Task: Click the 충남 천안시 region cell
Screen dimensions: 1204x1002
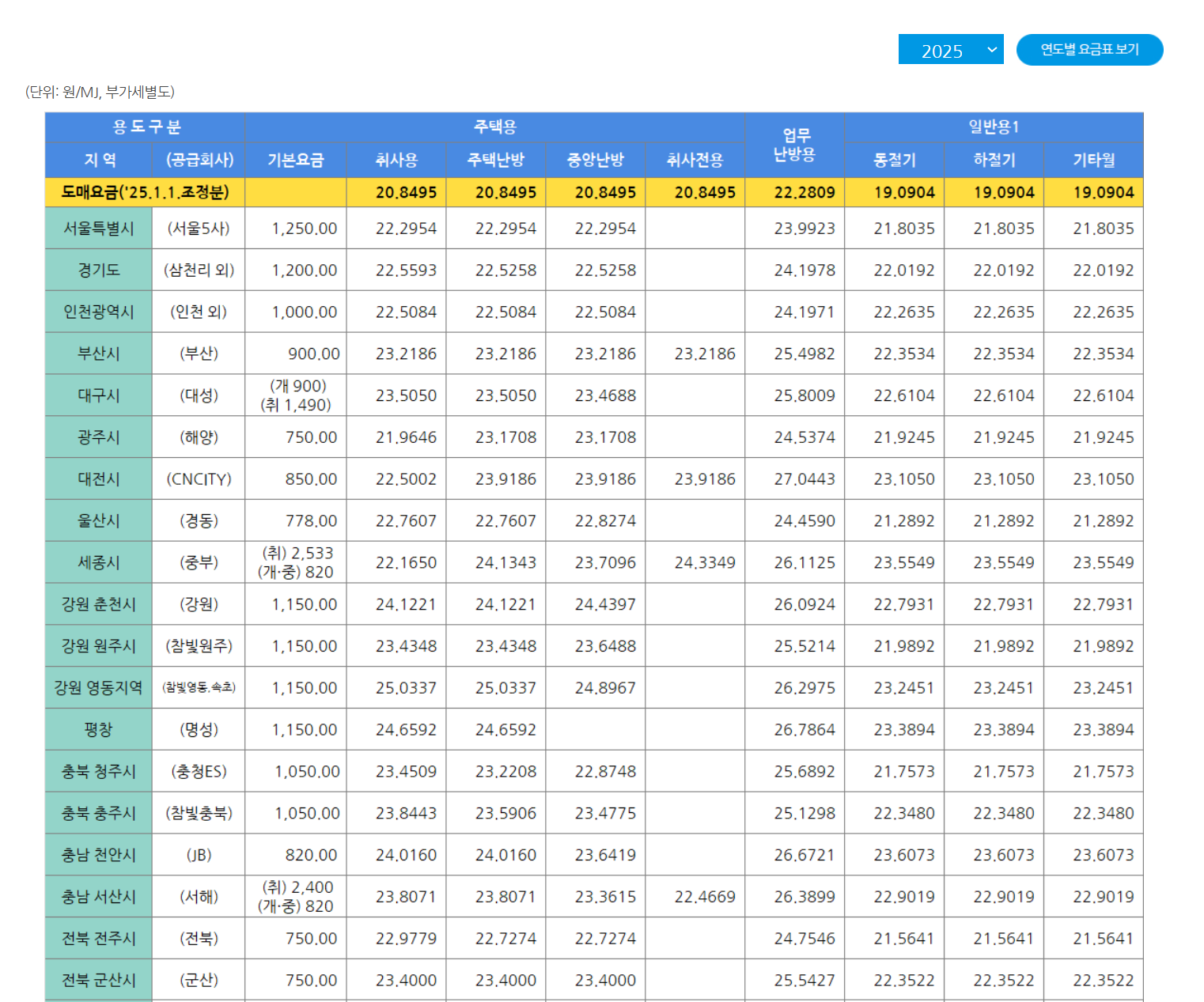Action: (x=99, y=855)
